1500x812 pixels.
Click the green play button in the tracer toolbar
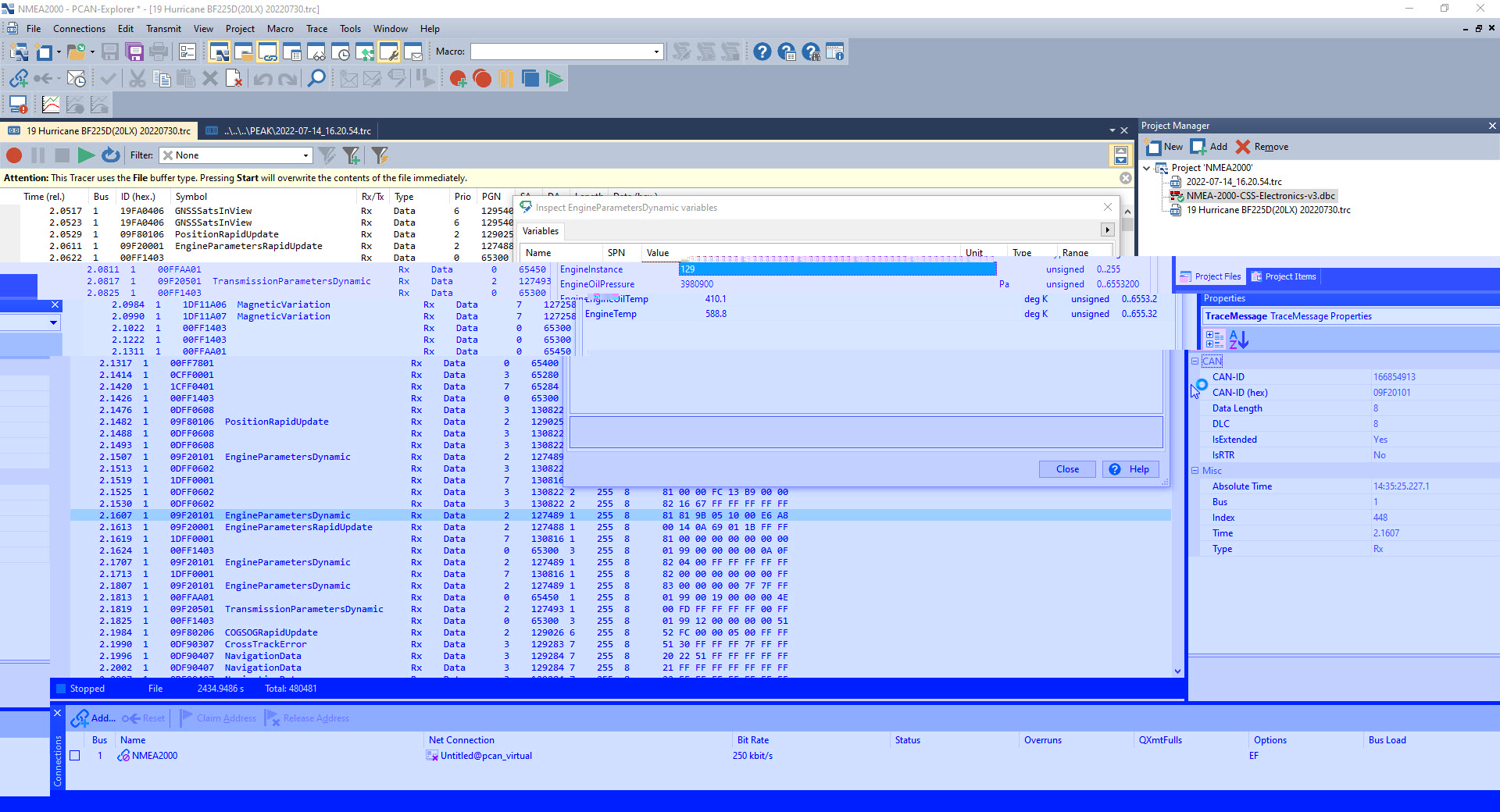87,155
